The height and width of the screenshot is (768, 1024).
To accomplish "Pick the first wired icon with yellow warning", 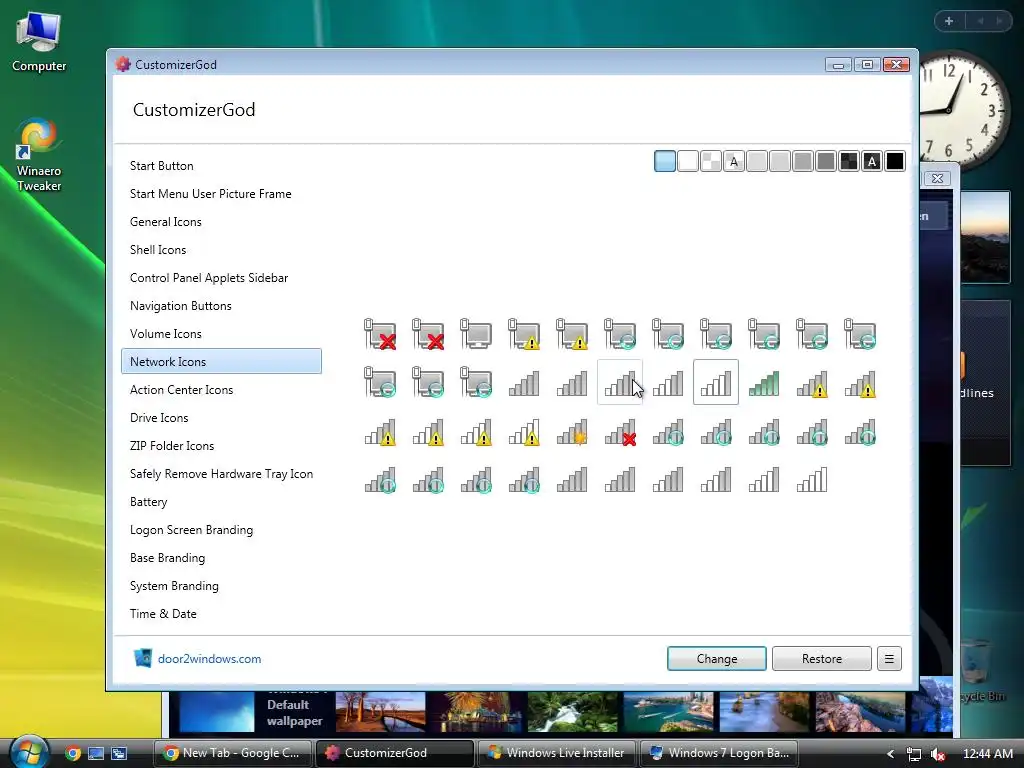I will pyautogui.click(x=524, y=334).
